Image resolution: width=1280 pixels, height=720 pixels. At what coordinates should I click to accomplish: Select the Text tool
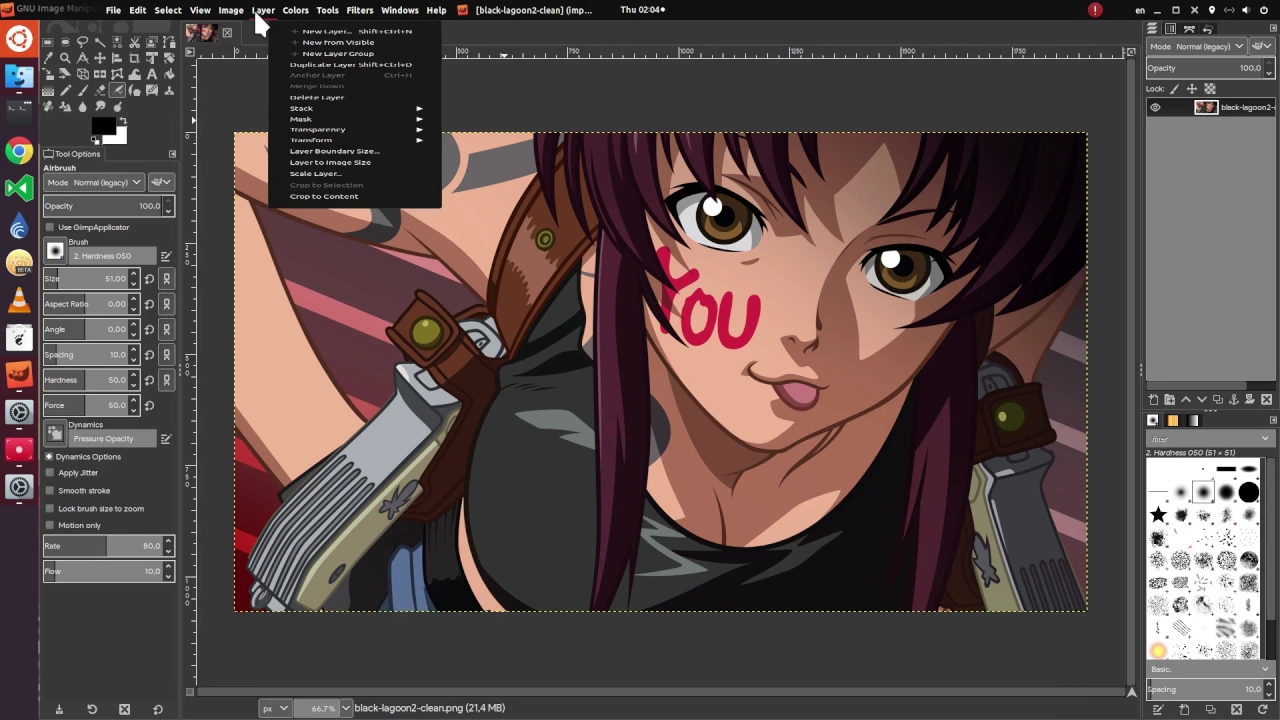click(x=152, y=74)
